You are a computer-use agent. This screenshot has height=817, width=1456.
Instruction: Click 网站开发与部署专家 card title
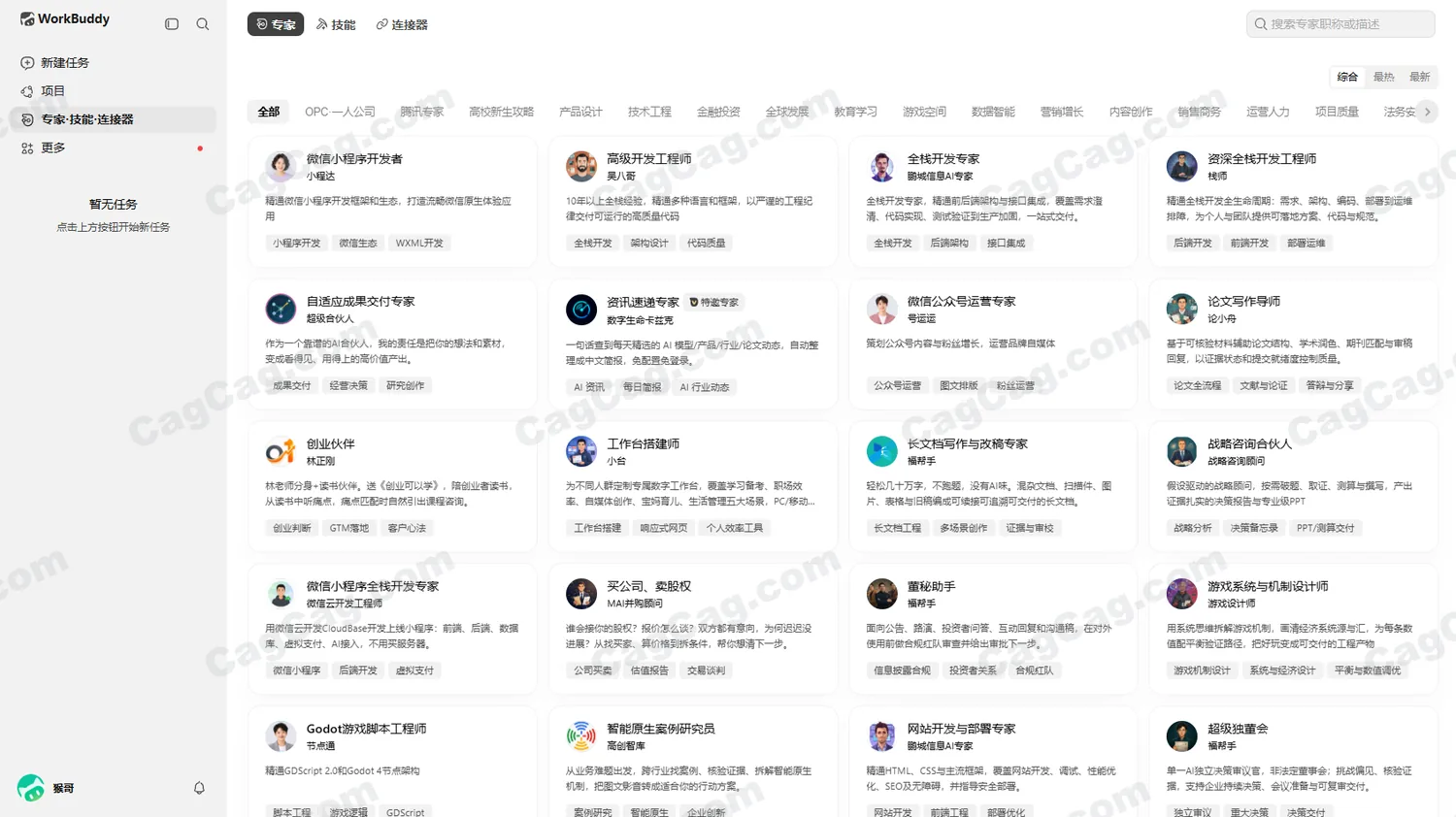[x=961, y=729]
